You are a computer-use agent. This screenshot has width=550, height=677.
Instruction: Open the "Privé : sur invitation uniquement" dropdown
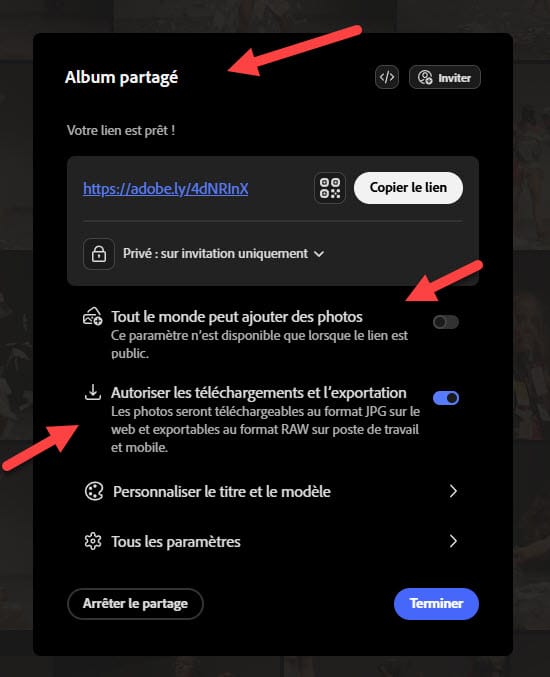(223, 253)
